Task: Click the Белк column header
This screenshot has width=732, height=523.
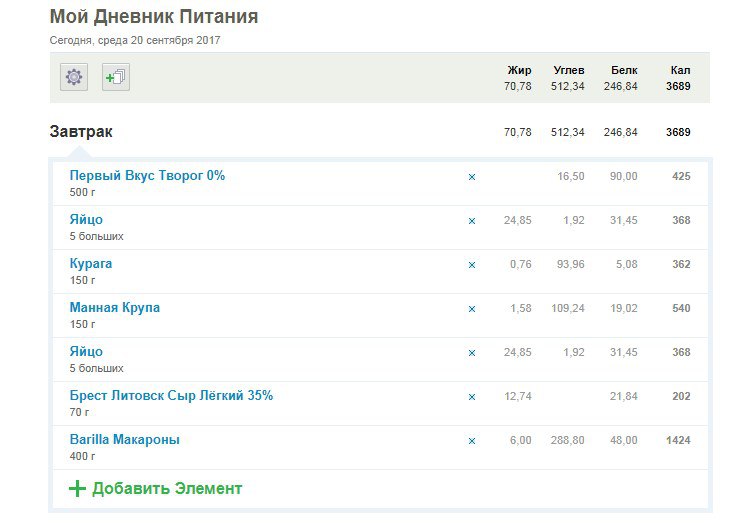Action: tap(625, 70)
